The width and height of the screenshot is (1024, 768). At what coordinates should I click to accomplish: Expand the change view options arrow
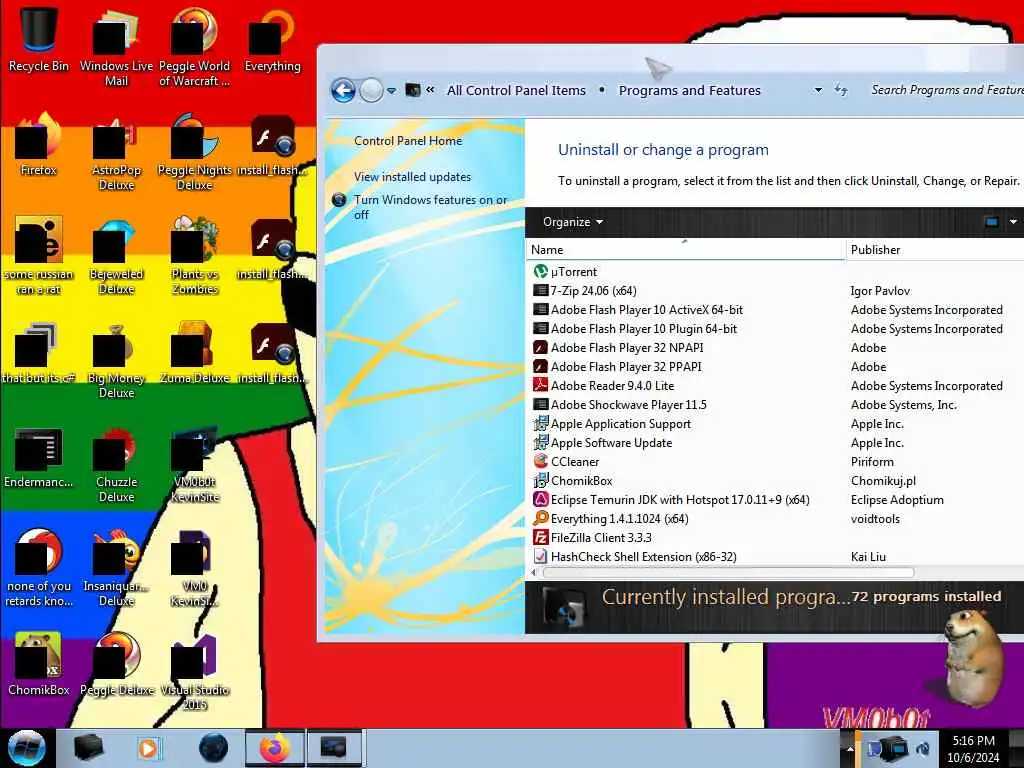[1013, 222]
